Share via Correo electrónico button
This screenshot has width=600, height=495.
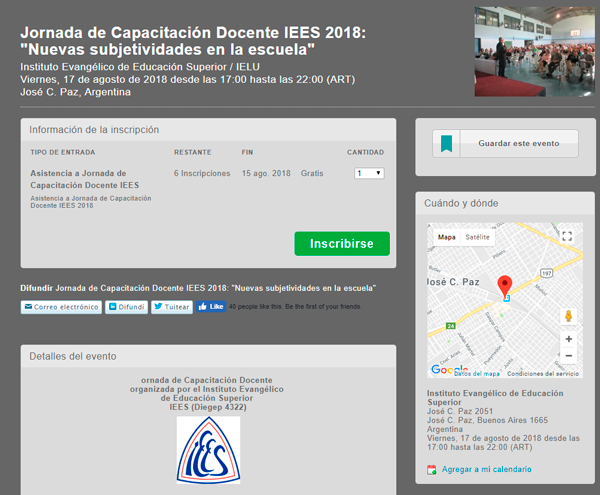(61, 307)
